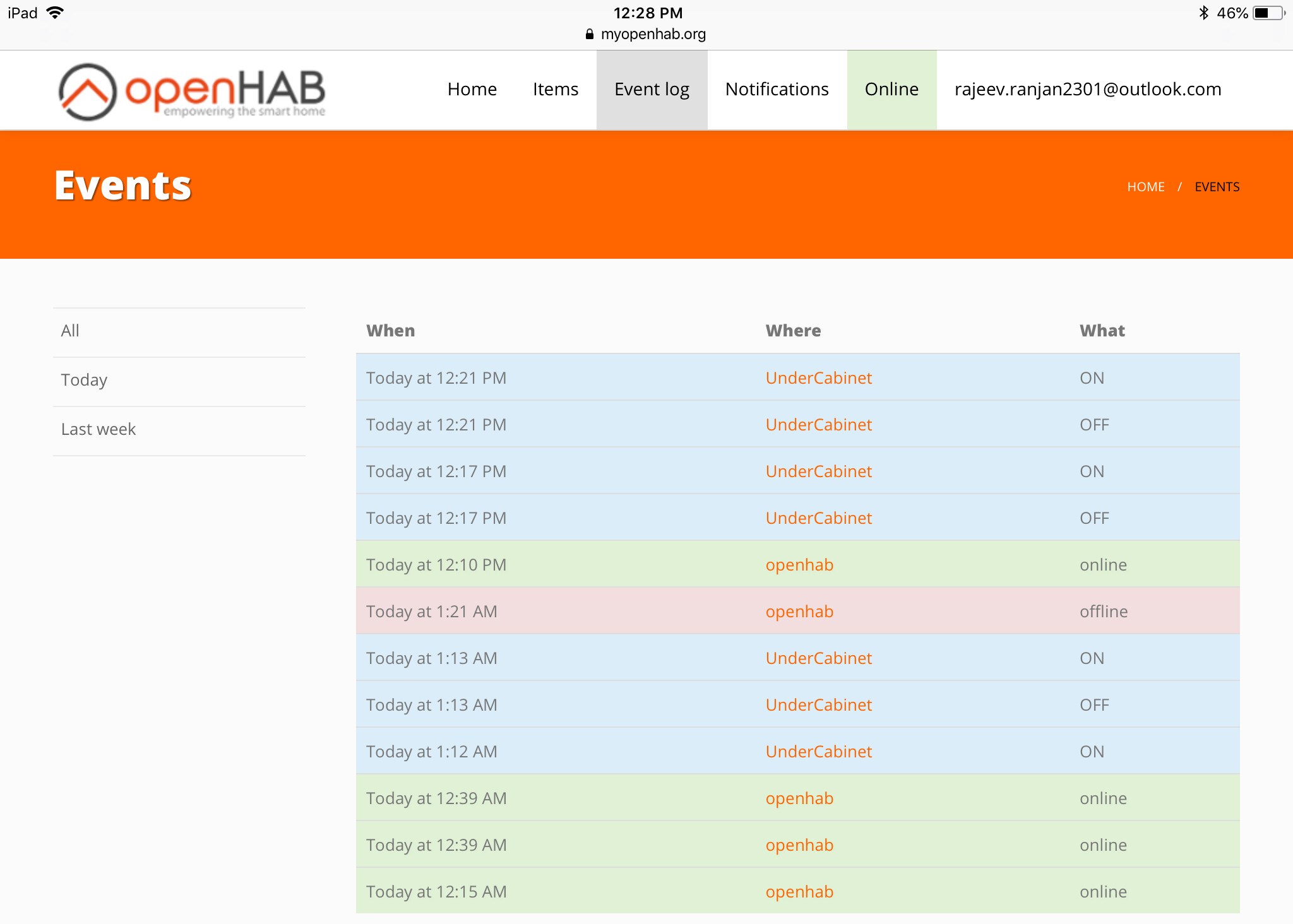Open the Items menu item
This screenshot has height=924, width=1293.
[x=555, y=90]
